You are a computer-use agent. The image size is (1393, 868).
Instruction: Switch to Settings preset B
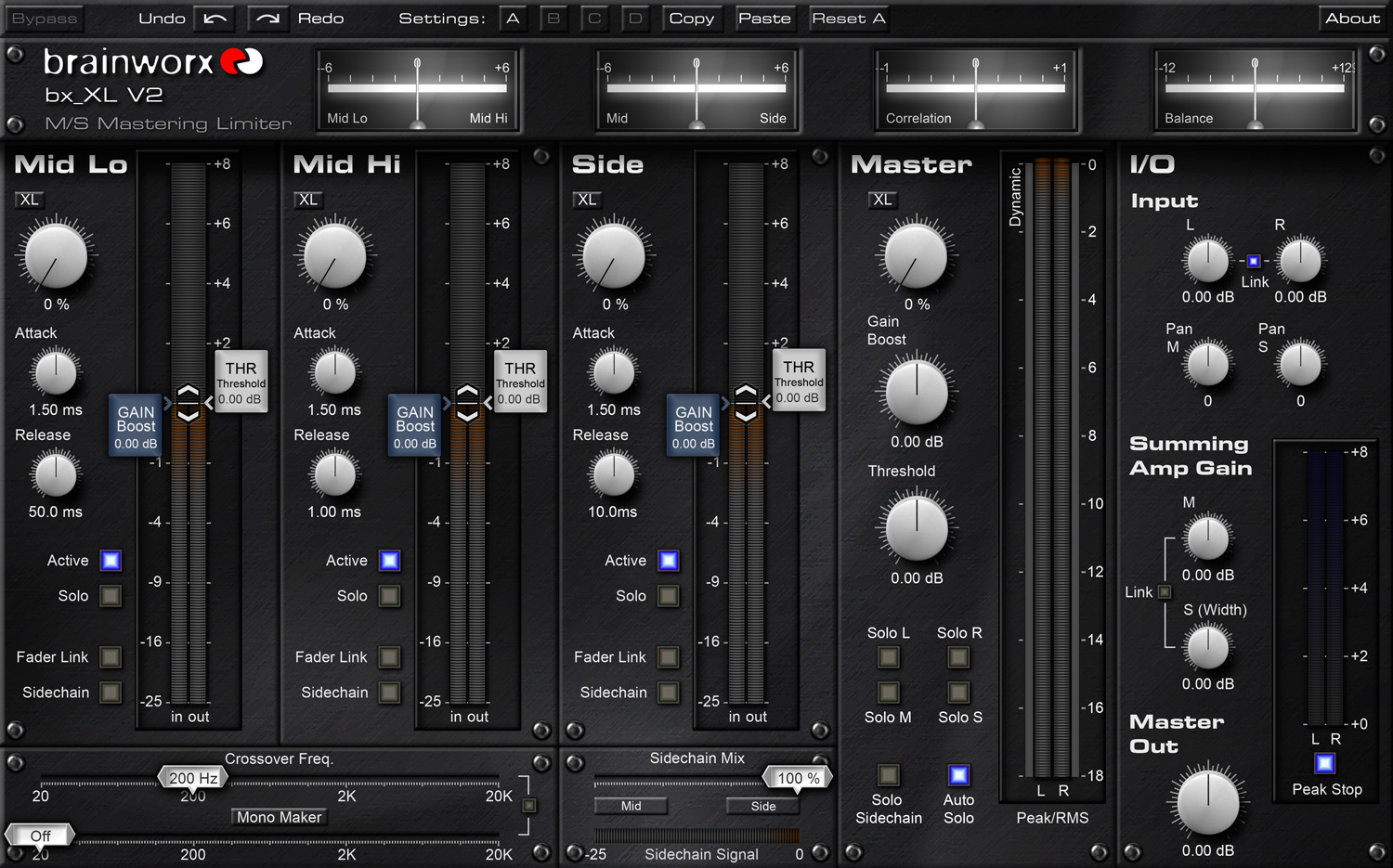(553, 18)
